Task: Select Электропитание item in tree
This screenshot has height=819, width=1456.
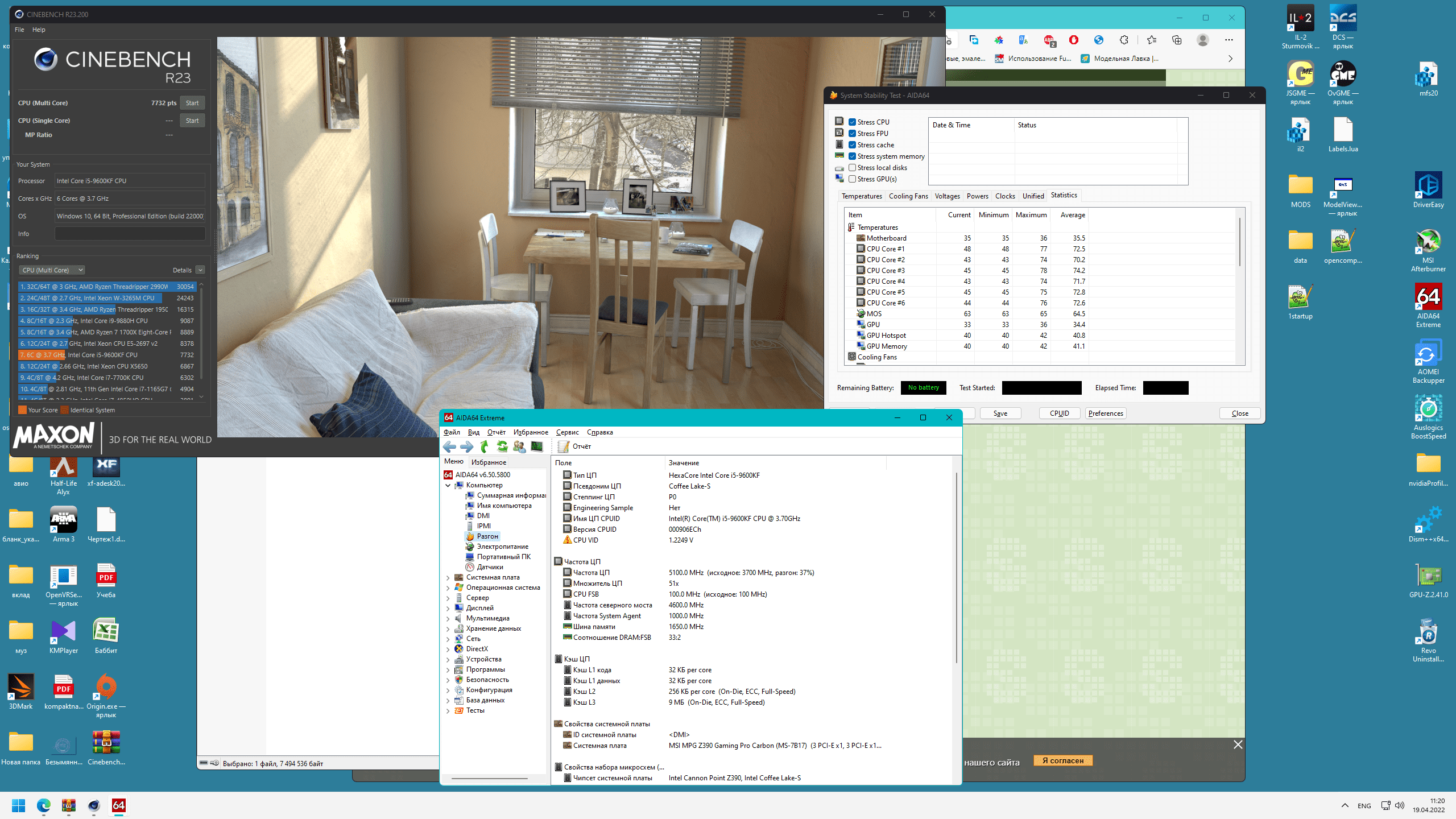Action: [502, 547]
